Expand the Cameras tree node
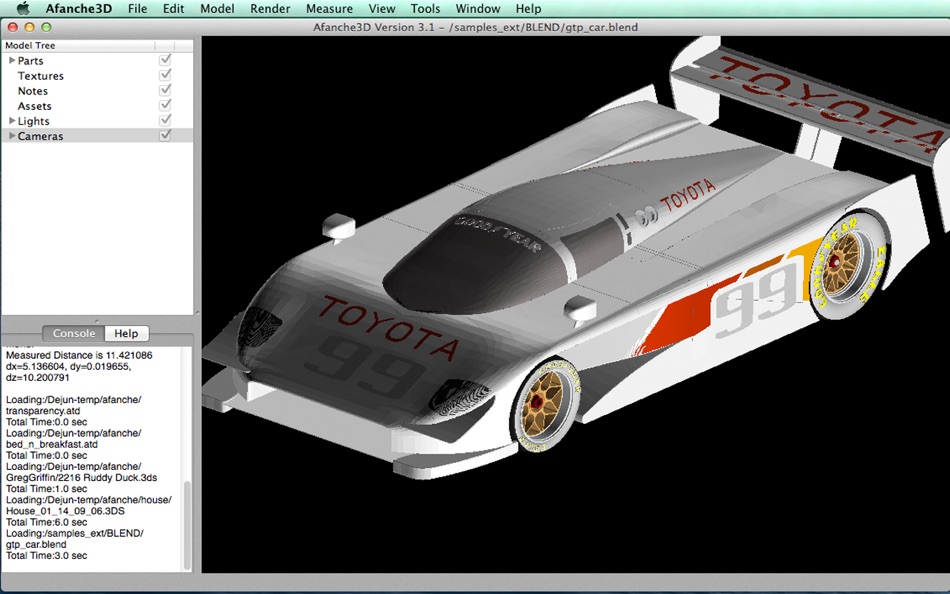 coord(12,136)
